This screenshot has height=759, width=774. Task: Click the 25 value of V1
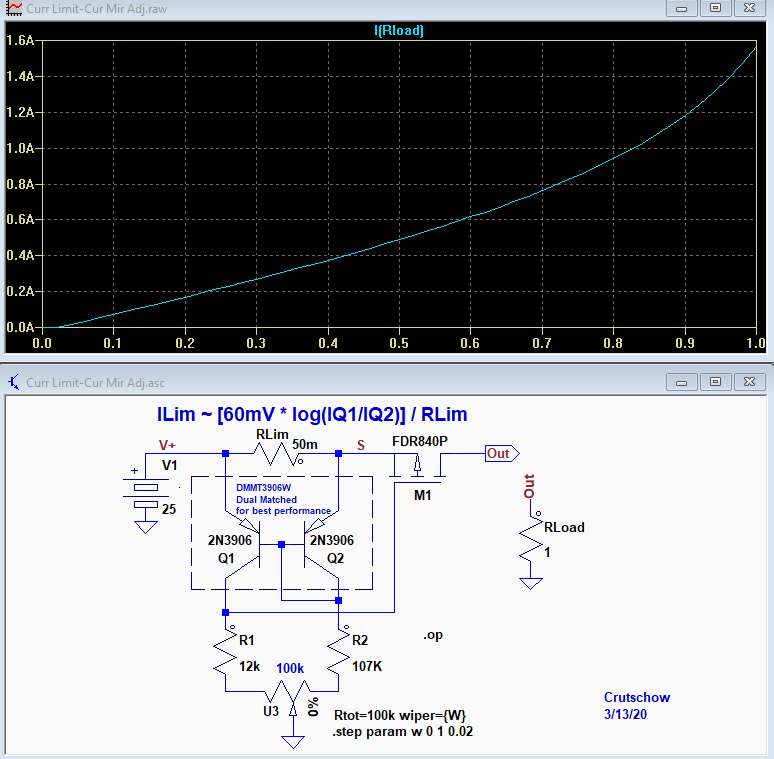169,509
